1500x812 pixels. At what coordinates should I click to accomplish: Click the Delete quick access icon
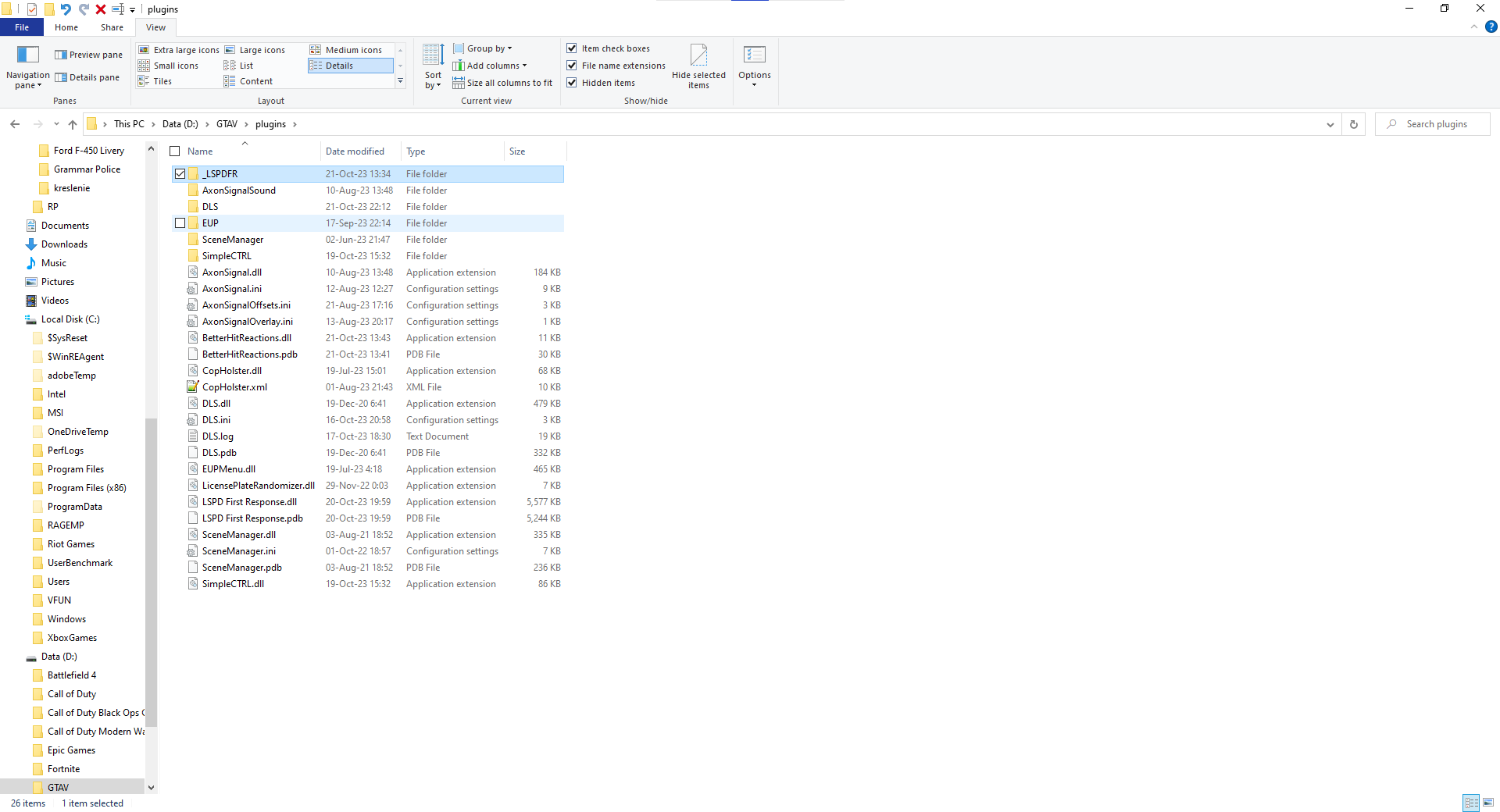pyautogui.click(x=101, y=9)
